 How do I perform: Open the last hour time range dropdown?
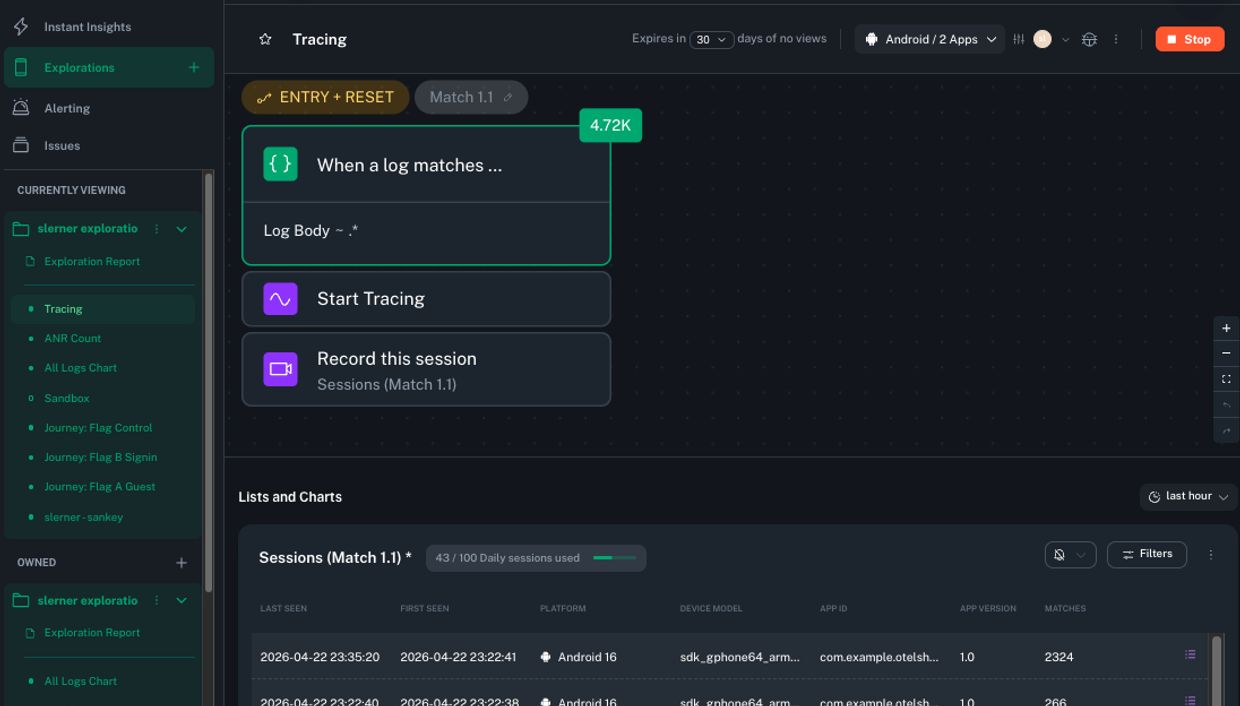coord(1188,496)
